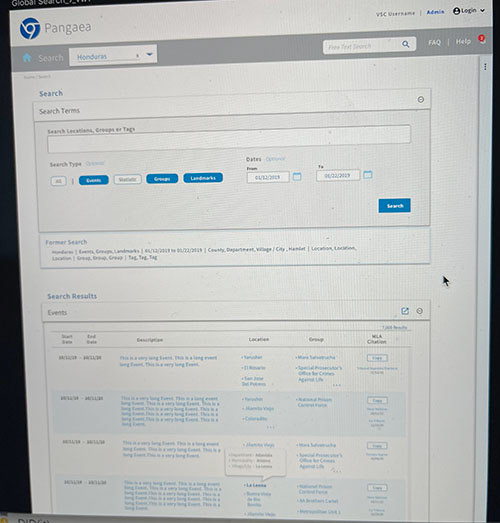Toggle the Groups search type filter

point(162,179)
